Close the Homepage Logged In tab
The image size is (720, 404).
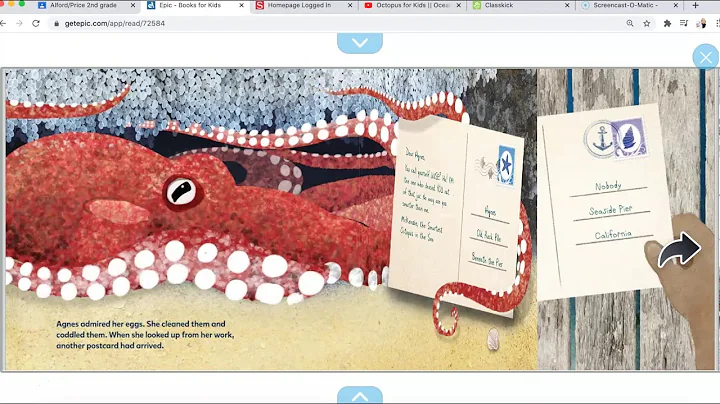click(350, 6)
